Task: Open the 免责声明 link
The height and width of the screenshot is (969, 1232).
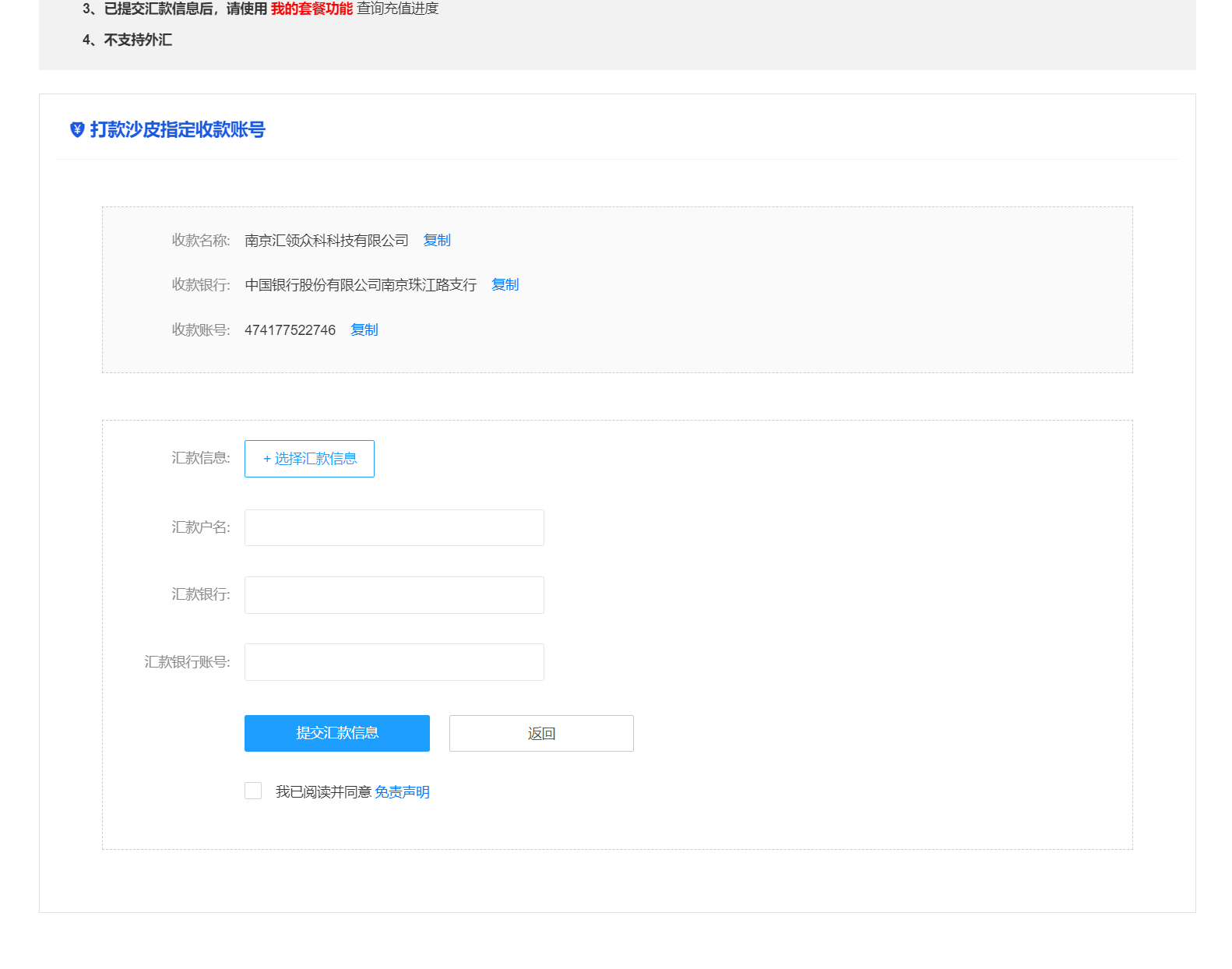Action: click(x=402, y=792)
